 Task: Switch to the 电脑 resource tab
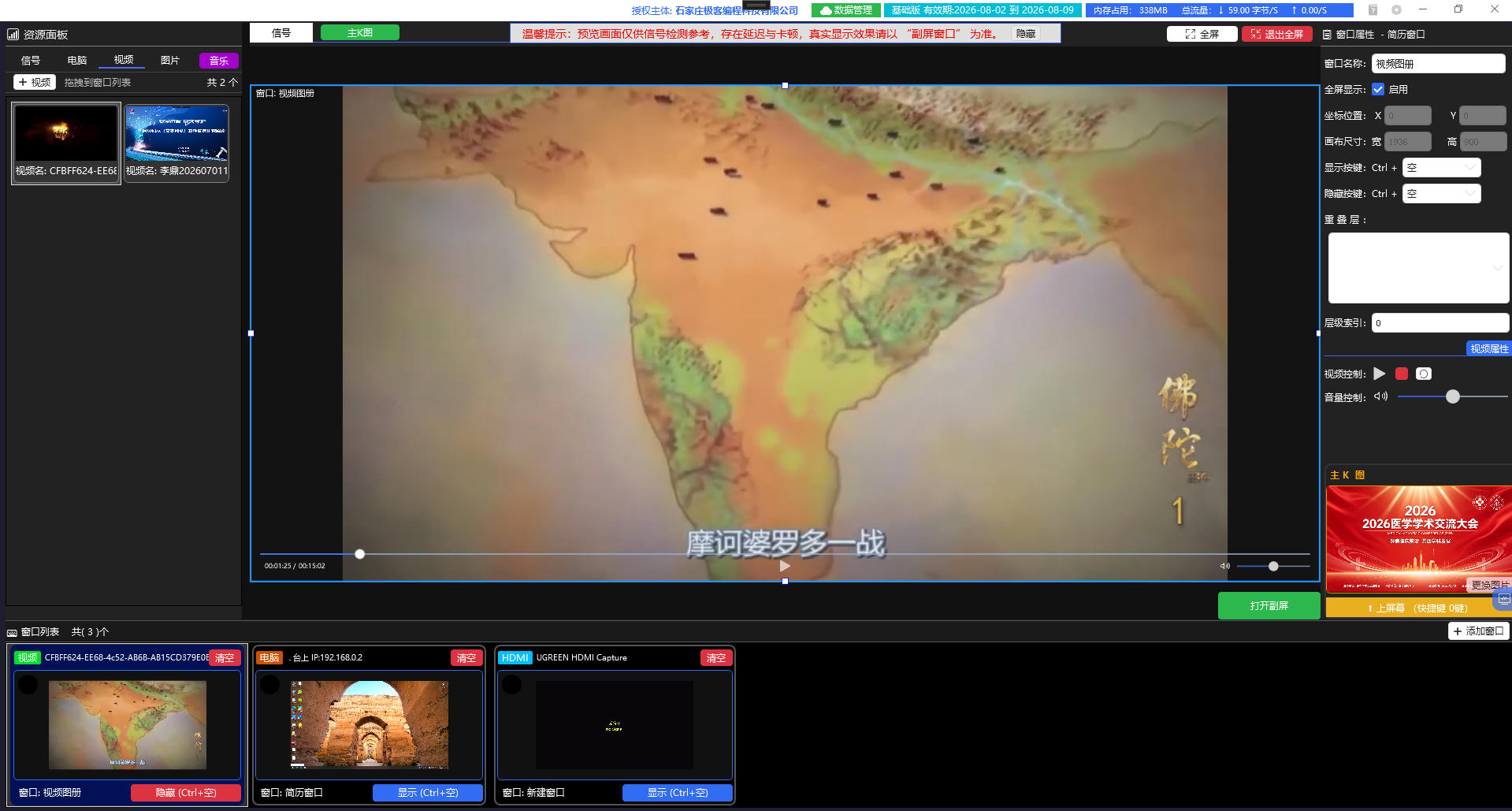[76, 61]
